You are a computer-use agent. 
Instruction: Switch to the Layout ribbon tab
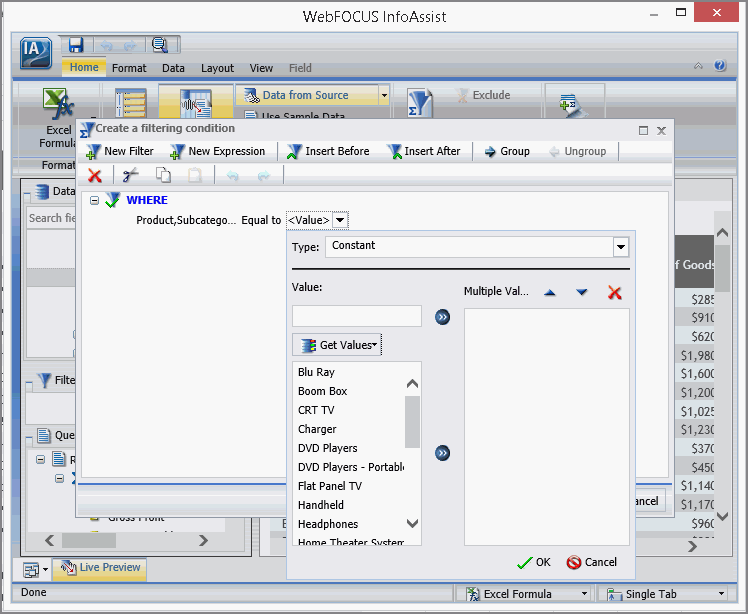click(217, 68)
